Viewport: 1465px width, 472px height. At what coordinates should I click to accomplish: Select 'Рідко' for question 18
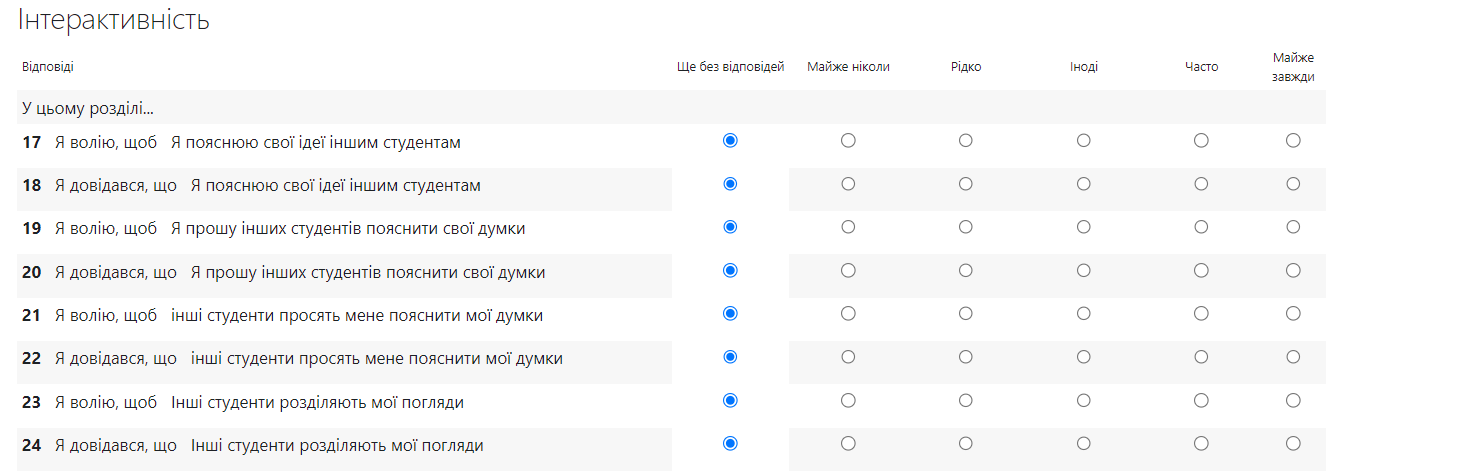[966, 184]
